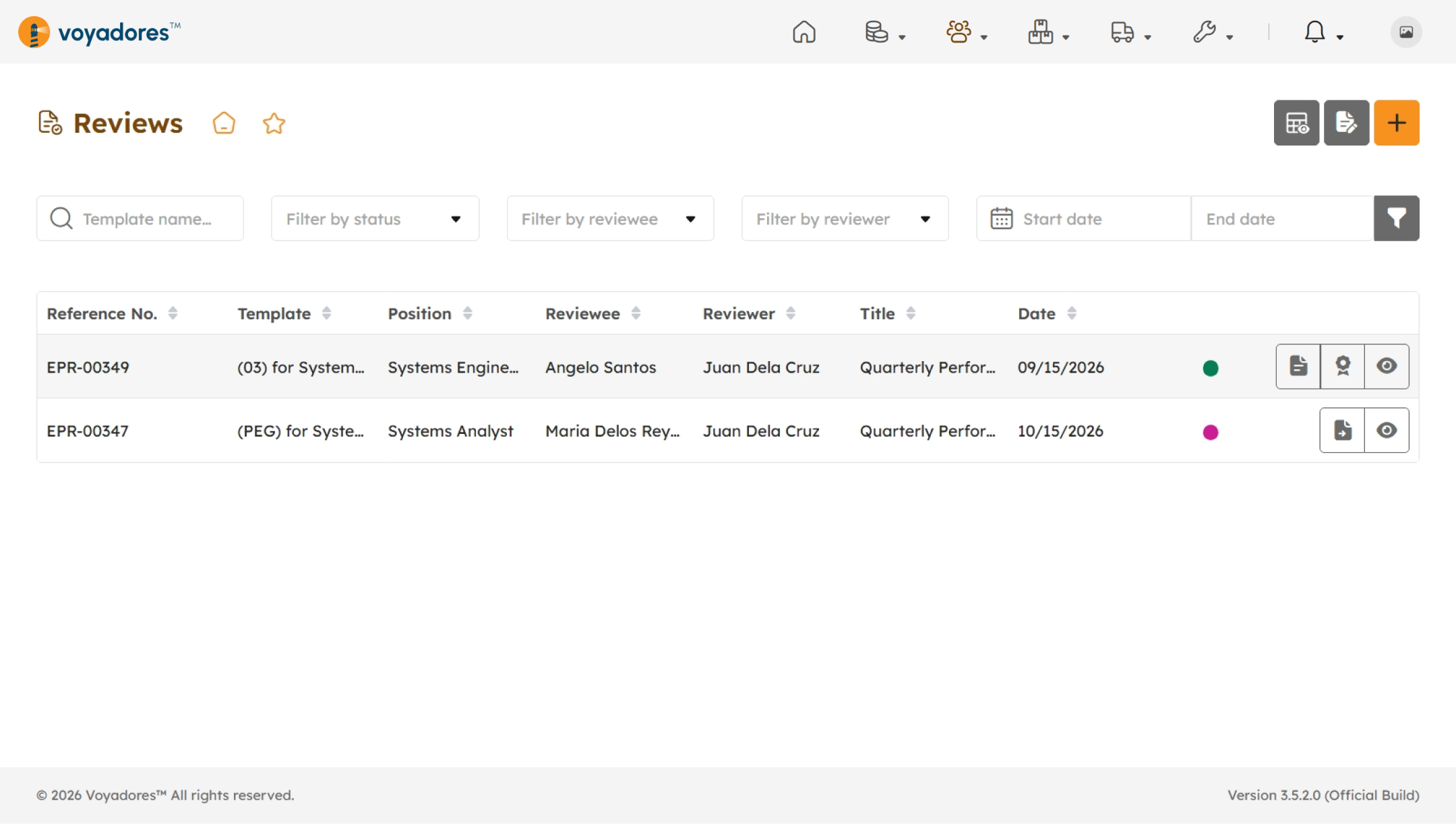Sort by Template column

pyautogui.click(x=284, y=313)
